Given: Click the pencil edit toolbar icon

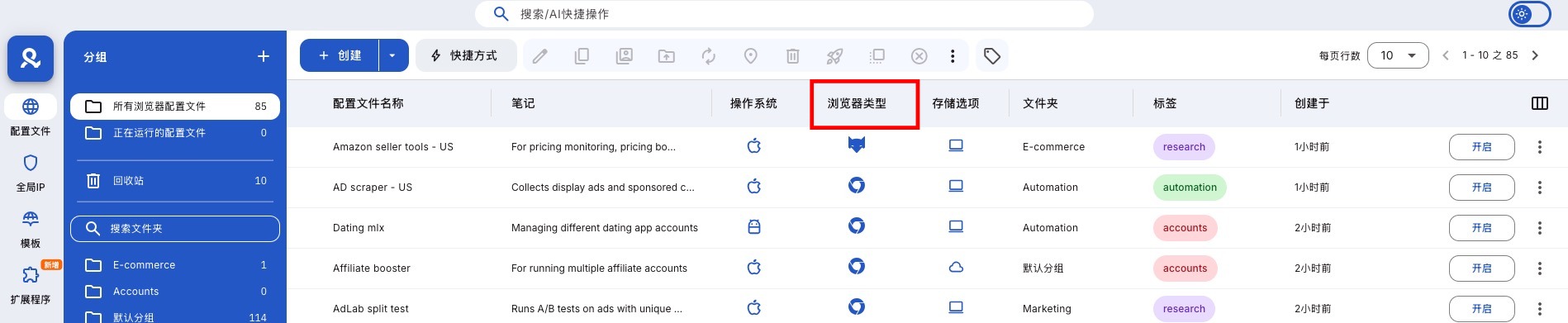Looking at the screenshot, I should (x=540, y=56).
